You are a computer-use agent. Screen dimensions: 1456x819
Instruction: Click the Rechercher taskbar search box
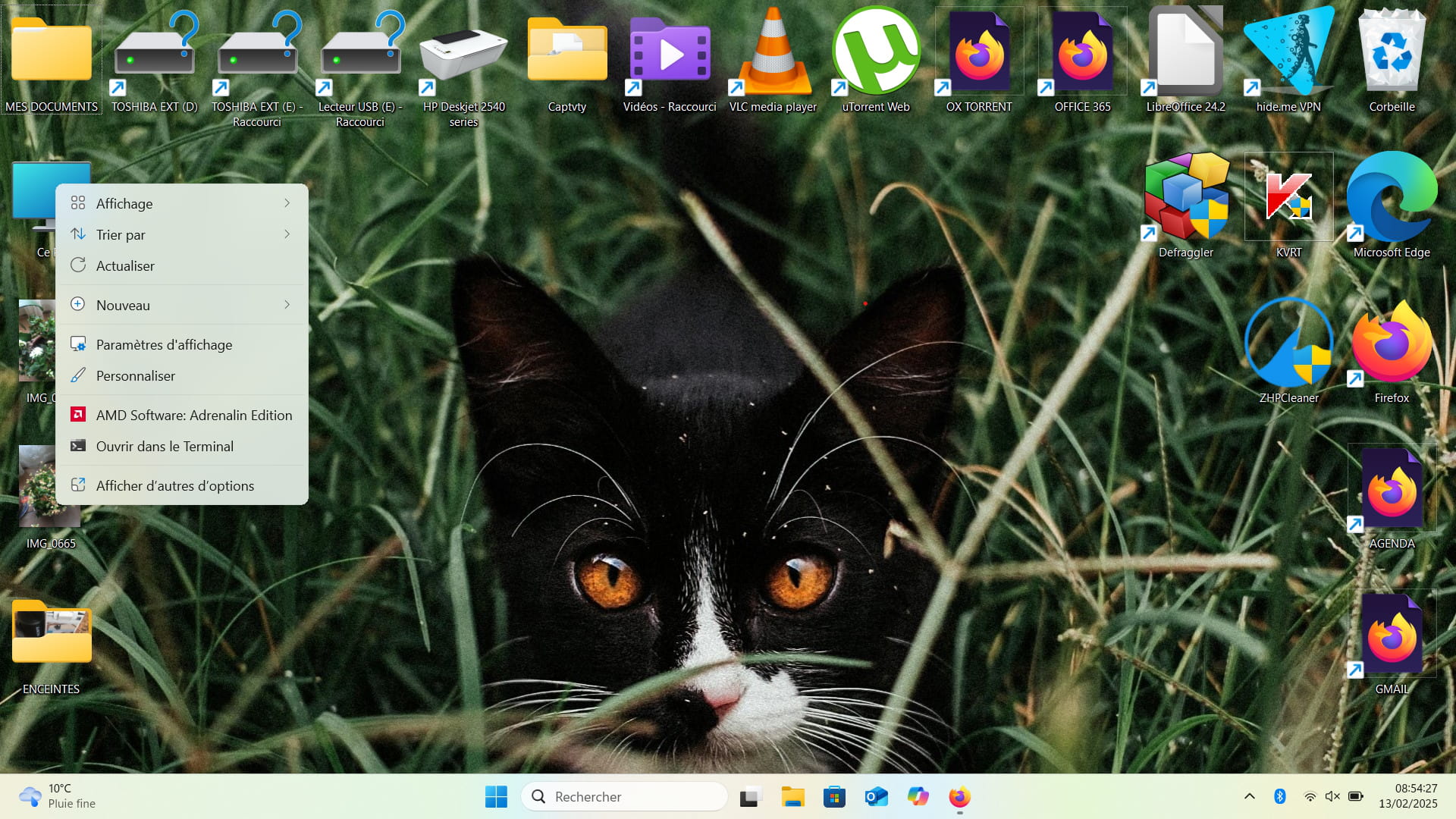click(624, 796)
